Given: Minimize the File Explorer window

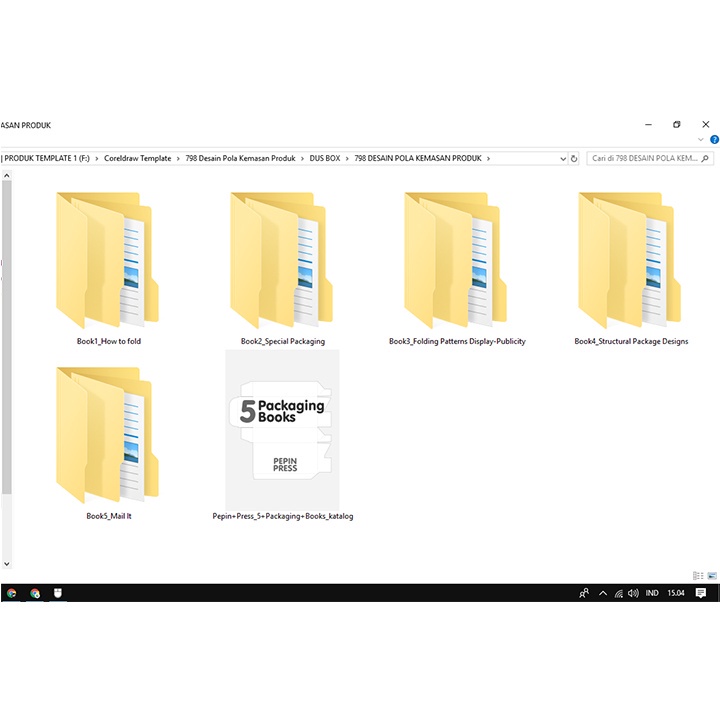Looking at the screenshot, I should pos(648,124).
